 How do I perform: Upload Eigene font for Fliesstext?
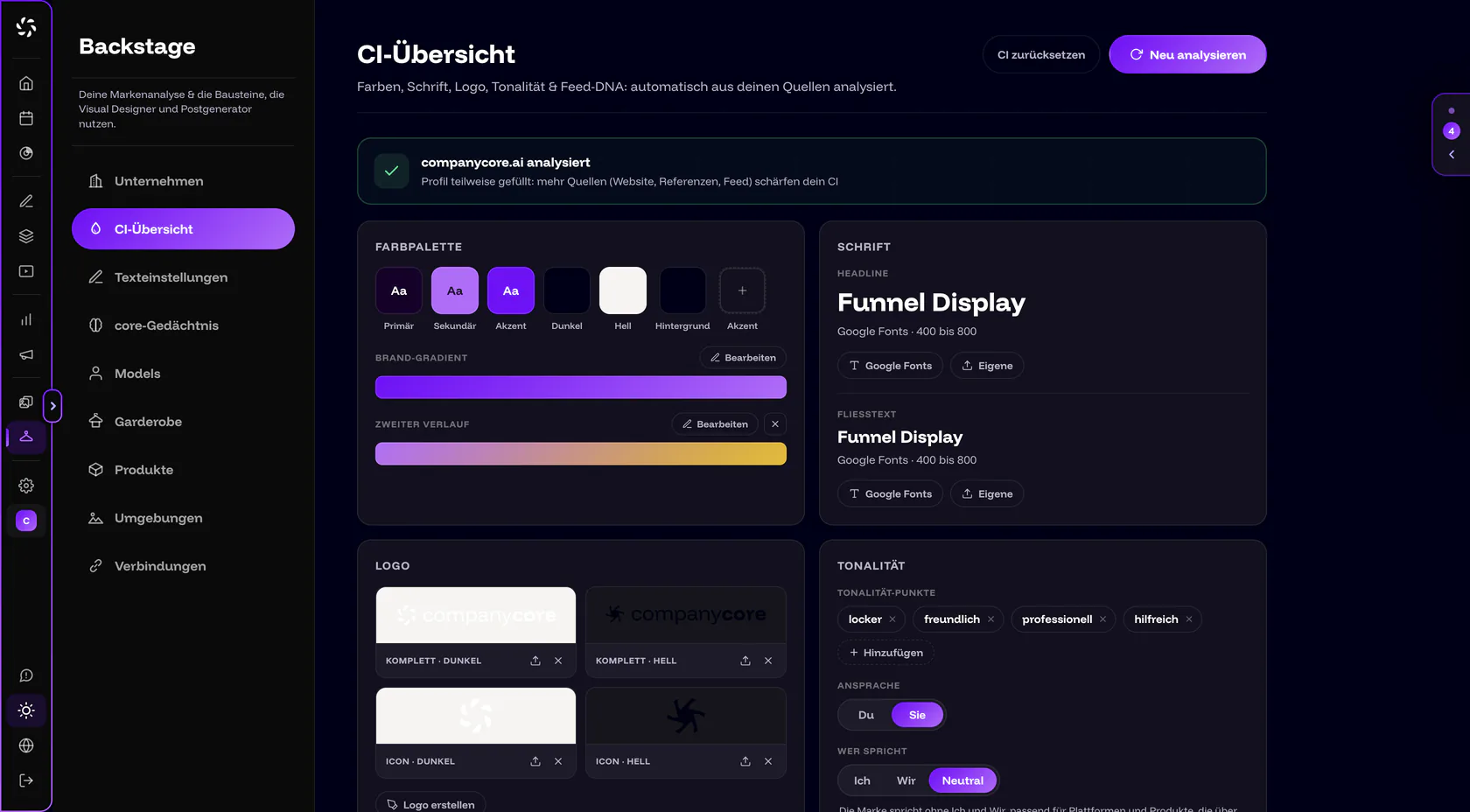click(x=987, y=494)
